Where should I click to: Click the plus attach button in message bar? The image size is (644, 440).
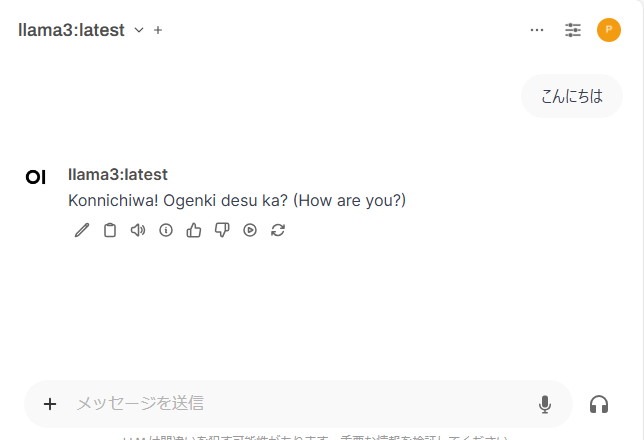[50, 404]
